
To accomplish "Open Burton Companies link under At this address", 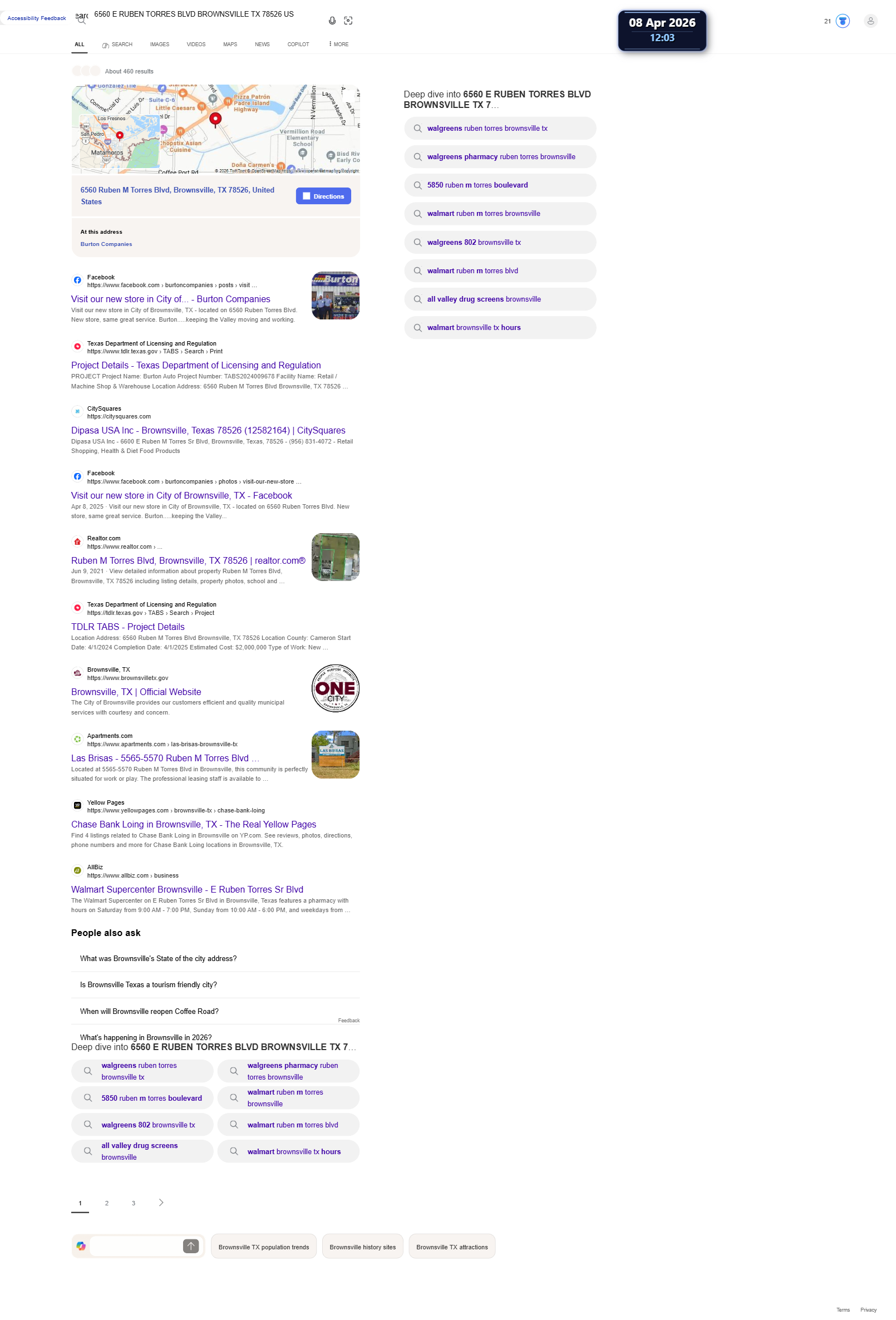I will point(106,244).
